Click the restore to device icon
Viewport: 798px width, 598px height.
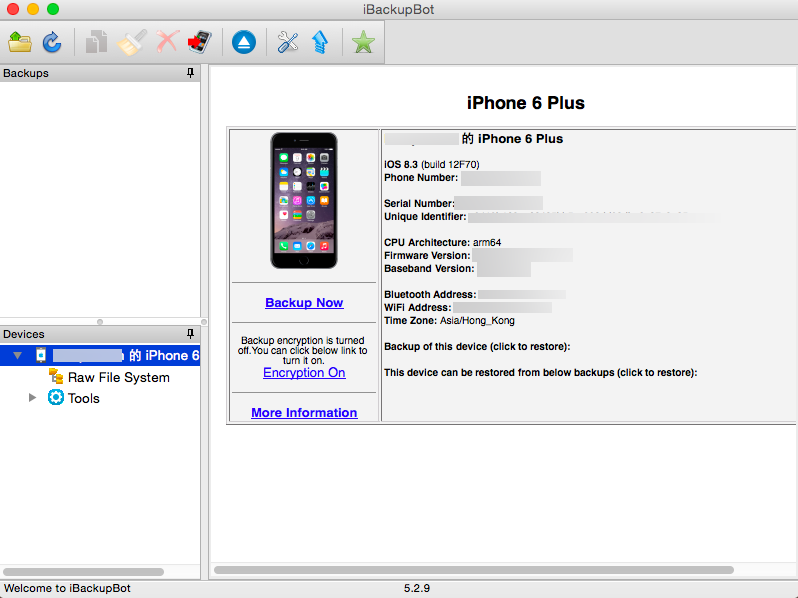tap(200, 42)
